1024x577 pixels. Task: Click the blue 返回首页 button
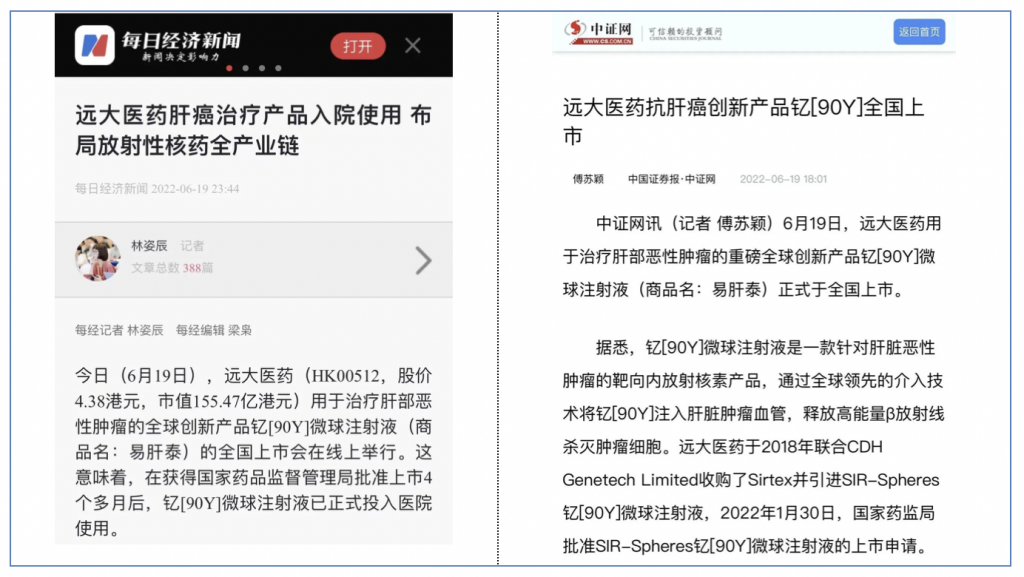click(x=919, y=32)
